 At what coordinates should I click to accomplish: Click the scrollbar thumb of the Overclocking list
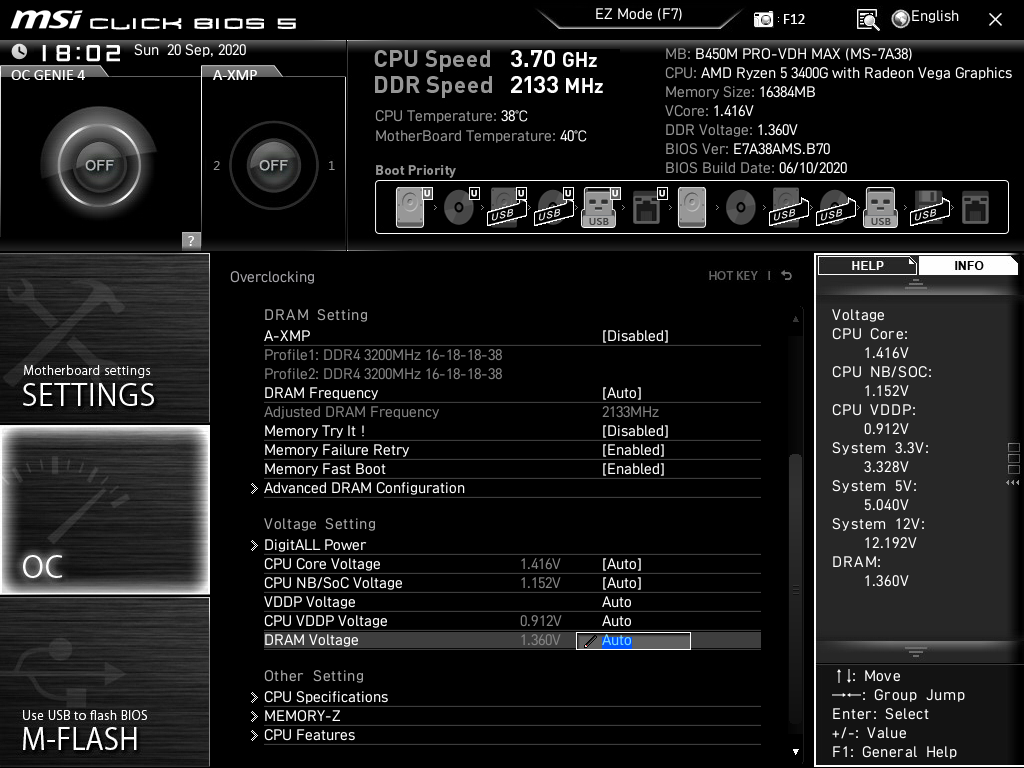tap(795, 591)
